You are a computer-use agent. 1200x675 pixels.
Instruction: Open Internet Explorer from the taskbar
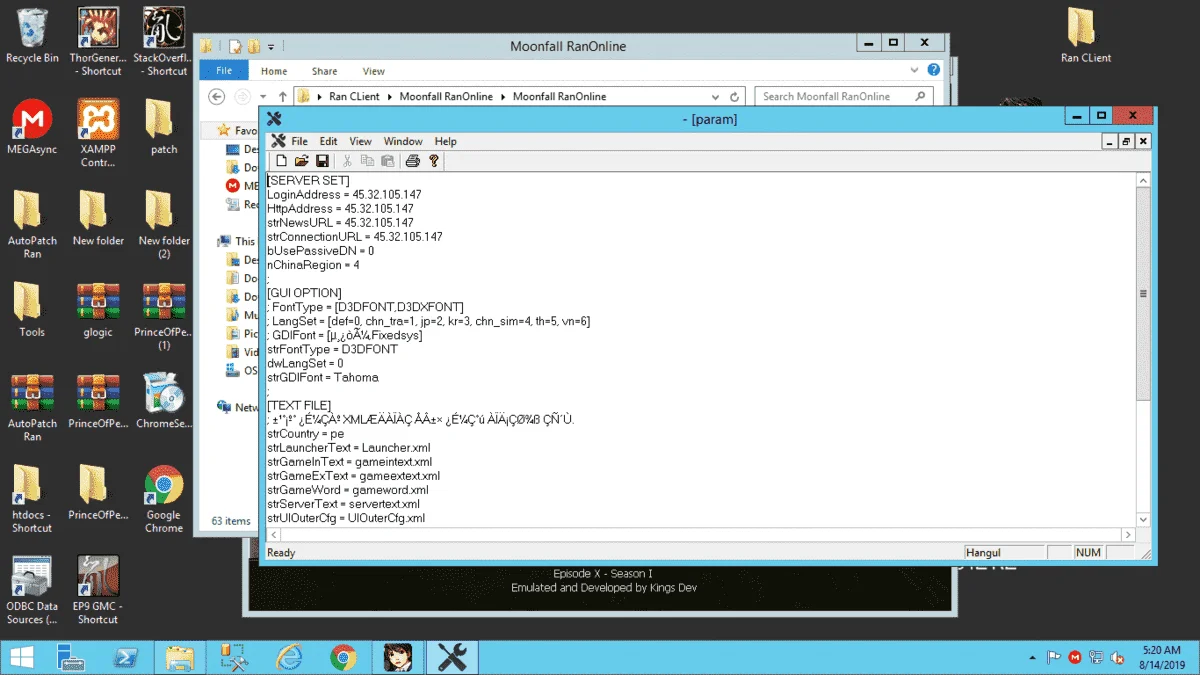tap(289, 657)
